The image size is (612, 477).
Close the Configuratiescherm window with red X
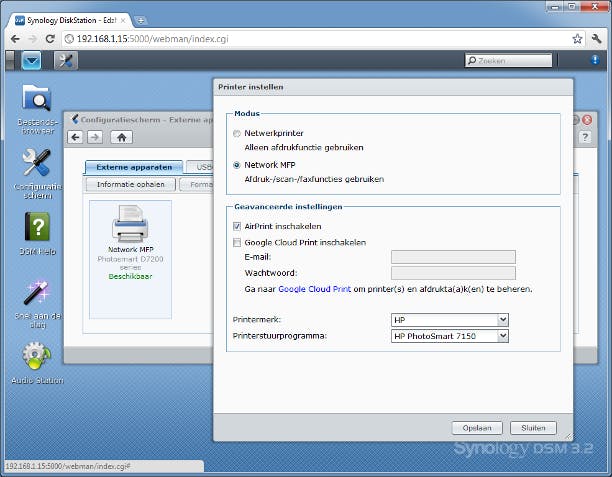point(587,120)
